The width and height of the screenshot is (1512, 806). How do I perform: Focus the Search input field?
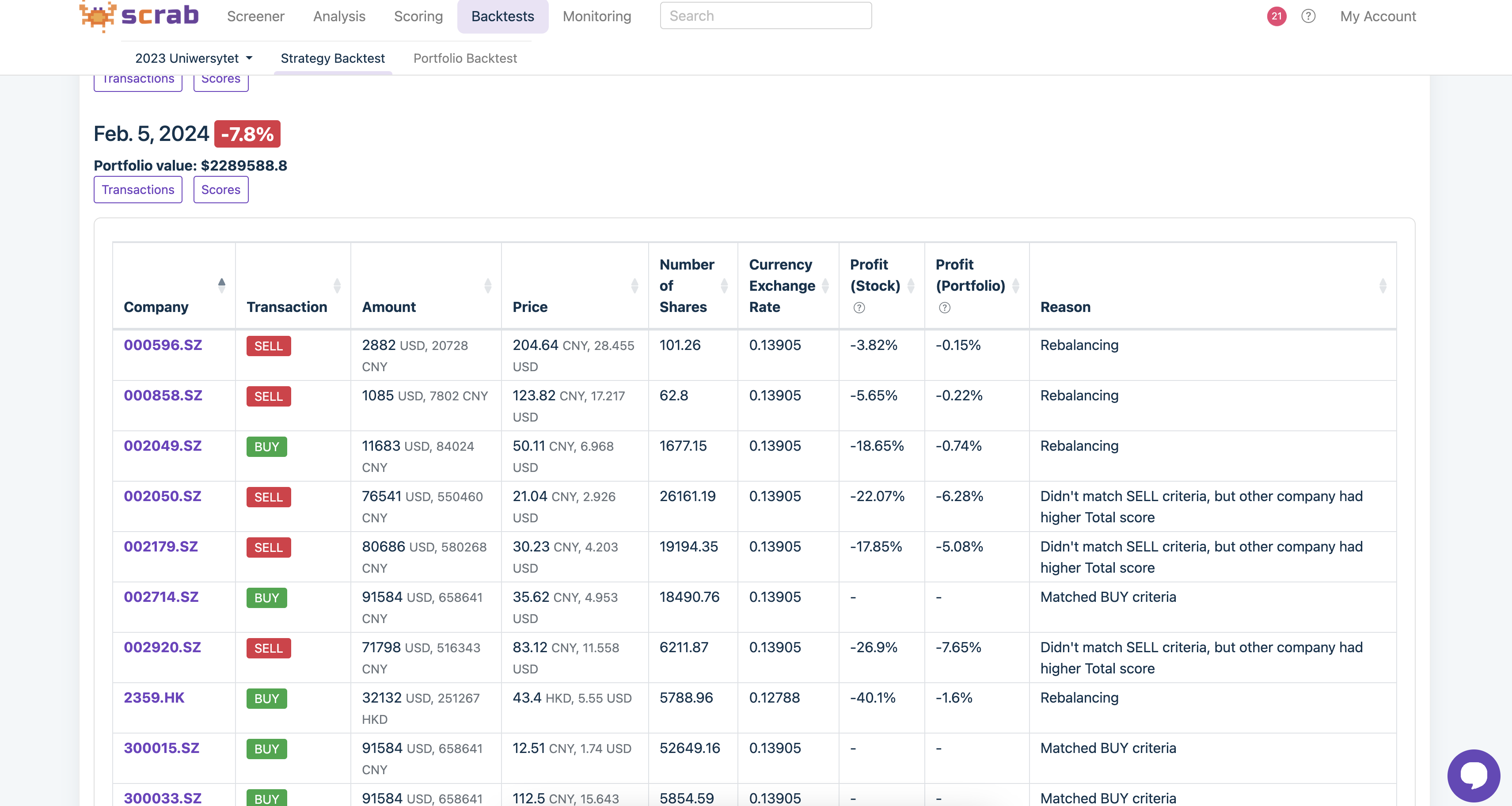765,16
